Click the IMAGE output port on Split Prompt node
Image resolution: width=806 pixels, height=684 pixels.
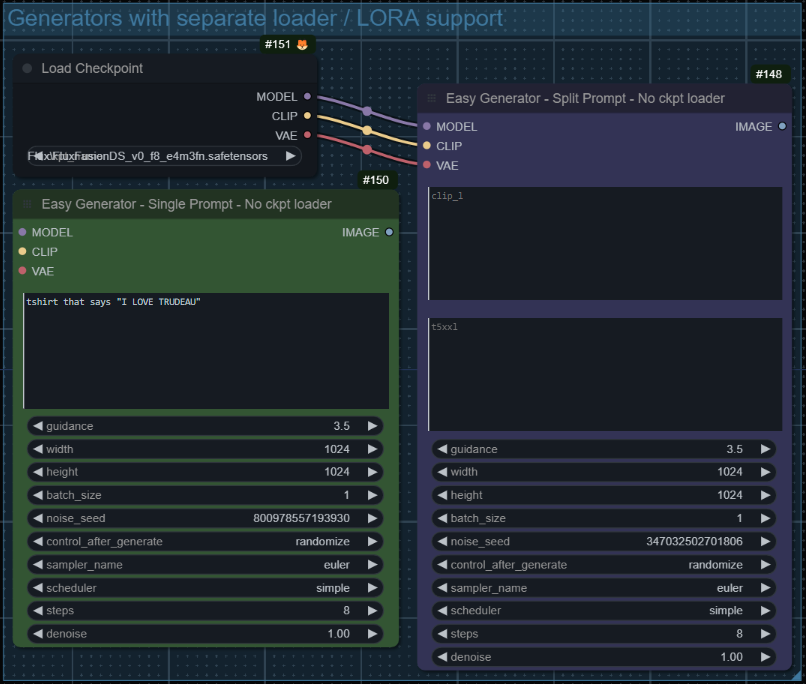[782, 127]
